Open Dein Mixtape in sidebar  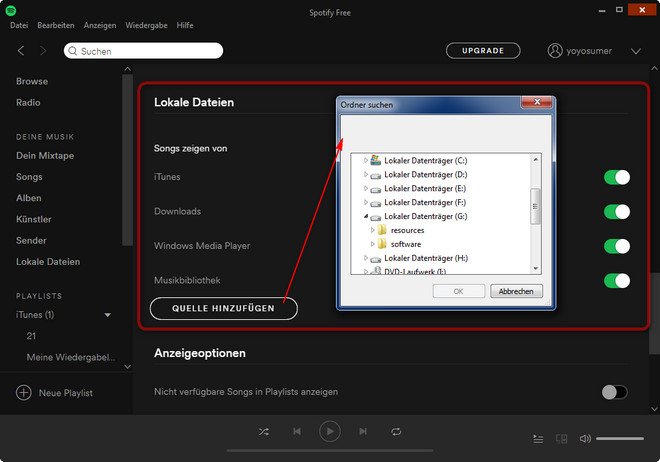click(x=45, y=155)
